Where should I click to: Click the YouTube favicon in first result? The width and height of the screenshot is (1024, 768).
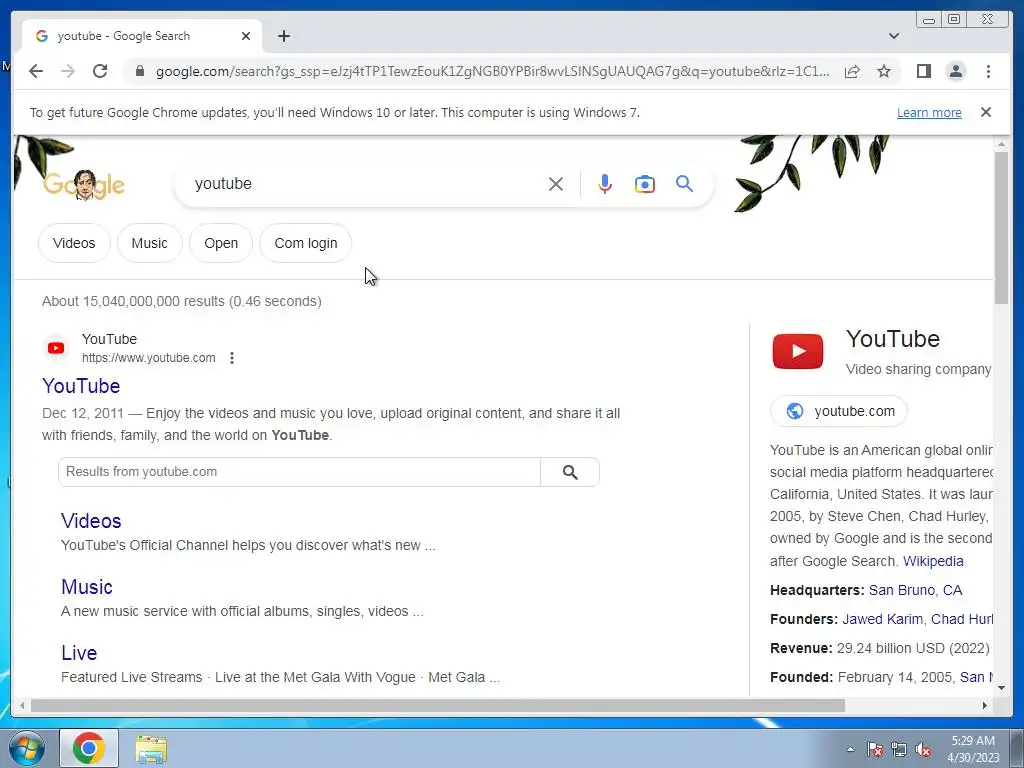(x=56, y=348)
